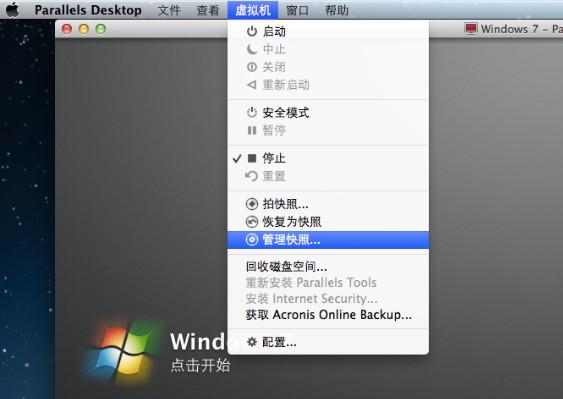Select the checked 停止 menu item

click(328, 158)
